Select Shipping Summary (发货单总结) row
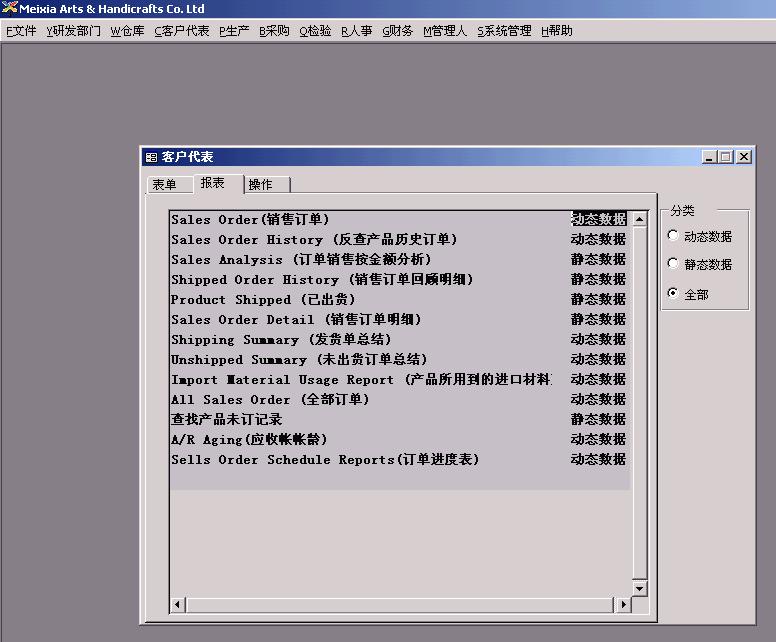Viewport: 776px width, 642px height. point(399,340)
